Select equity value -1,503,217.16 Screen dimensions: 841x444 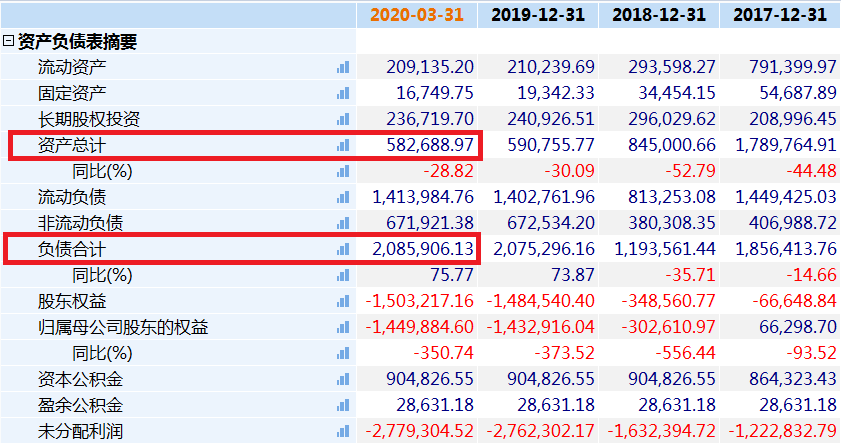click(x=419, y=301)
